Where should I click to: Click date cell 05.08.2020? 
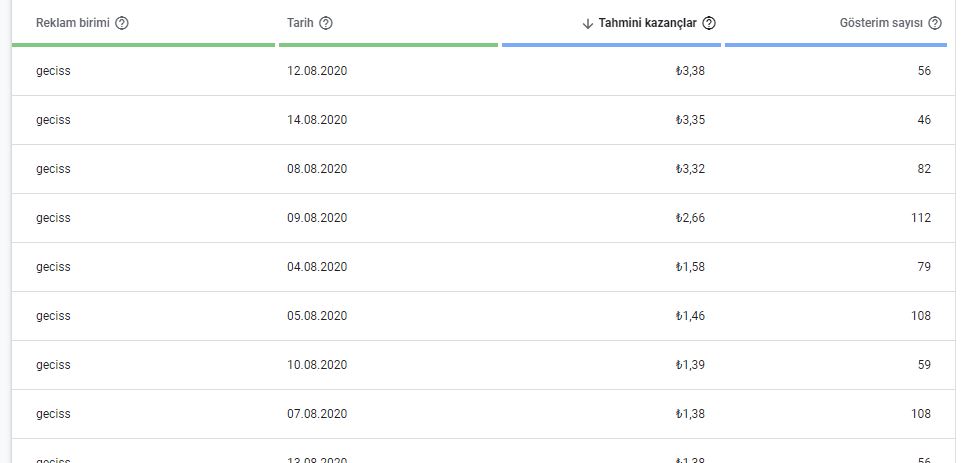(x=317, y=316)
